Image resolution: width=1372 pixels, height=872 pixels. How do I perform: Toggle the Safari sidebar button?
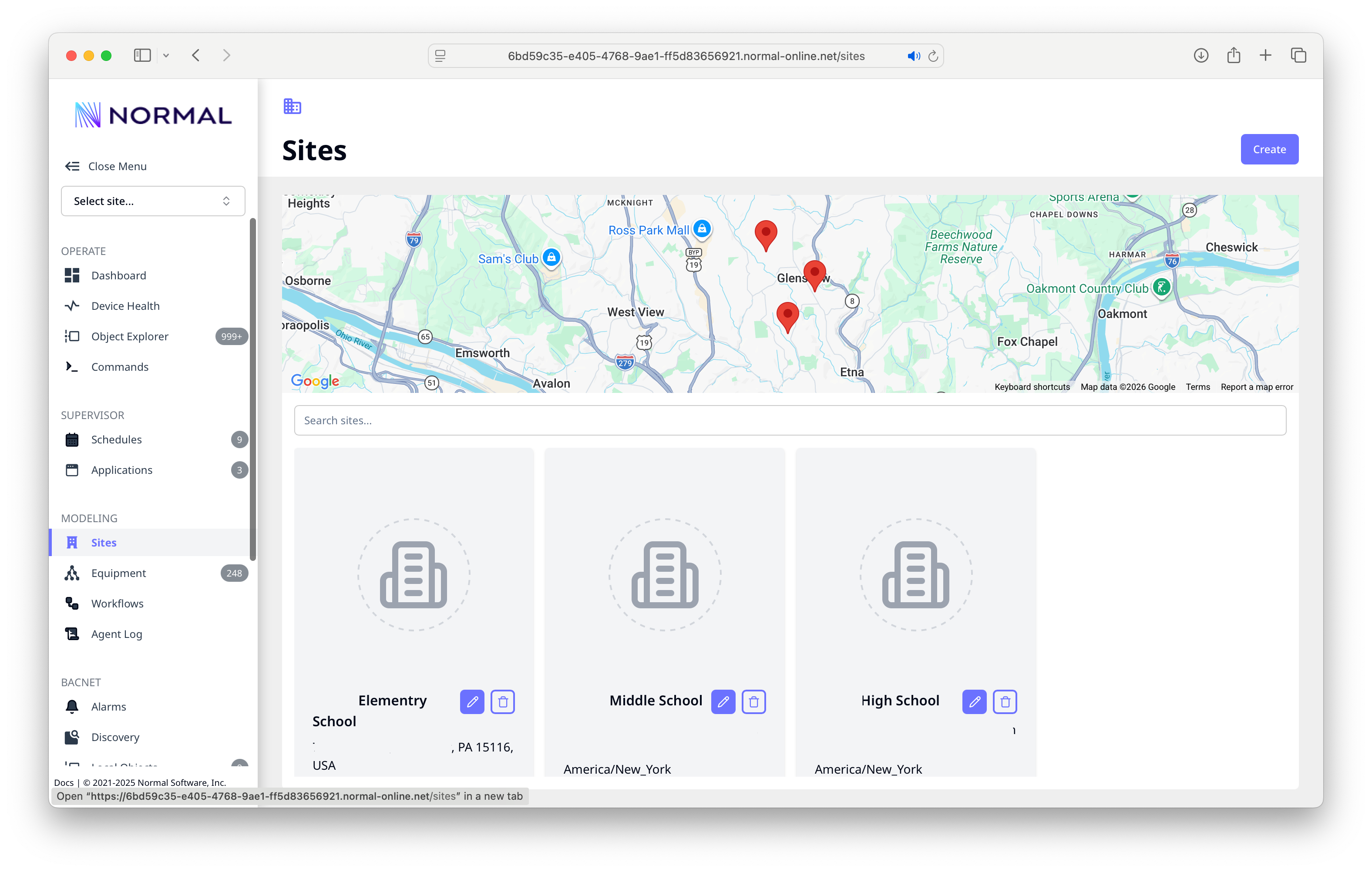click(142, 55)
